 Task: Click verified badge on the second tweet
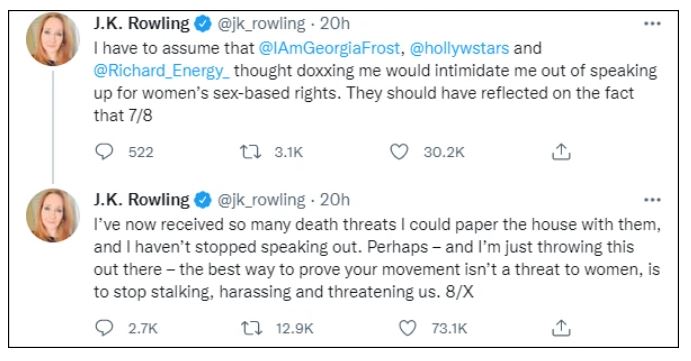tap(203, 200)
